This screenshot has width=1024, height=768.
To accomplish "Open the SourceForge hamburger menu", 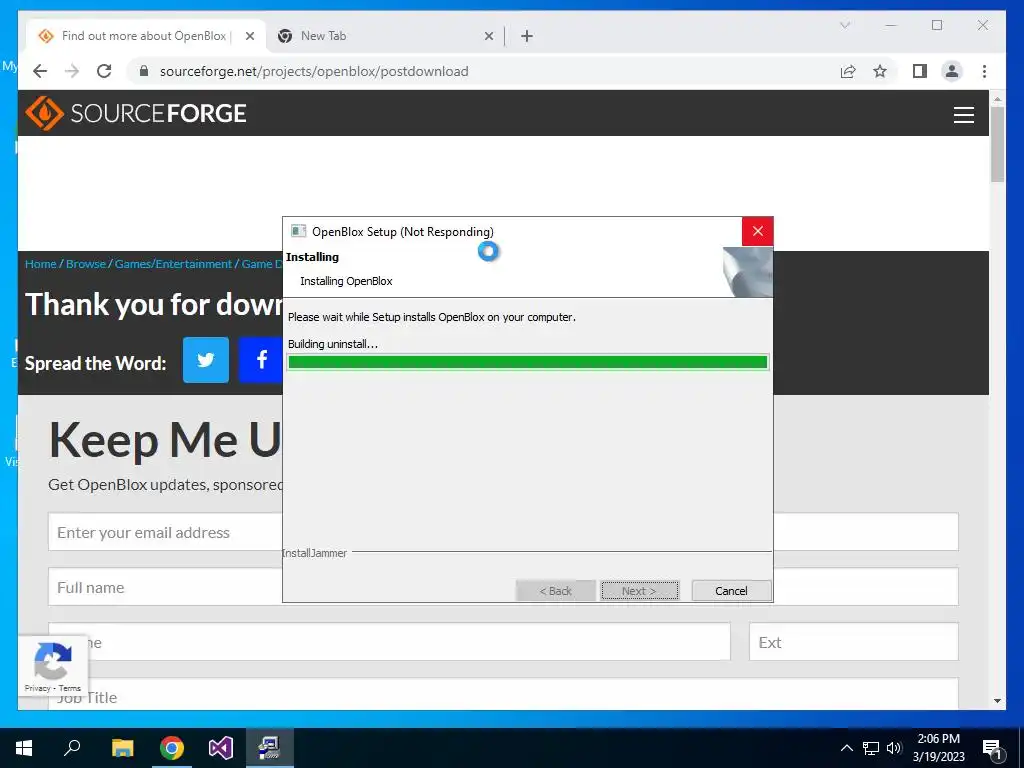I will tap(963, 114).
